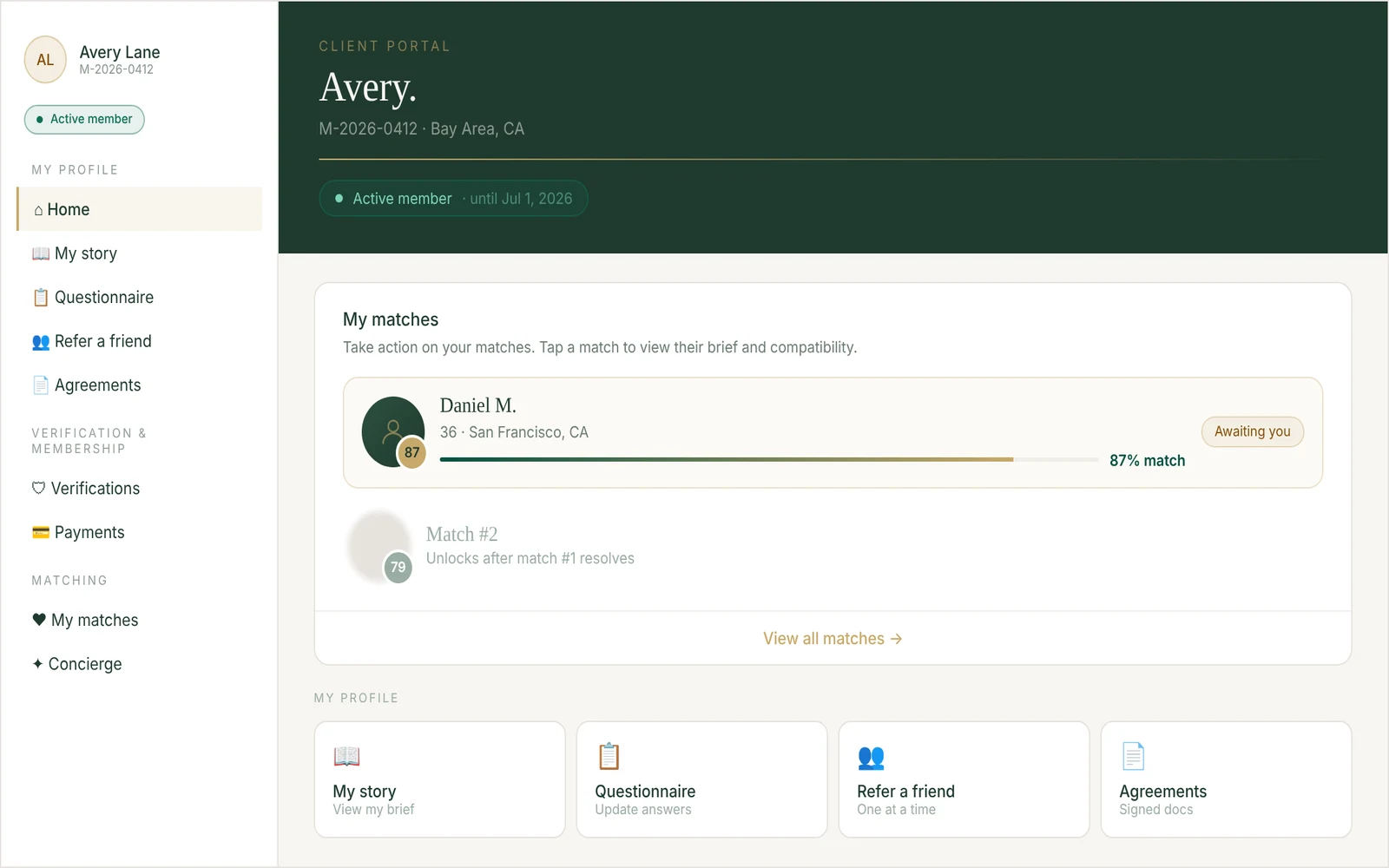Click the book icon on My story card
Screen dimensions: 1389x868
point(346,756)
